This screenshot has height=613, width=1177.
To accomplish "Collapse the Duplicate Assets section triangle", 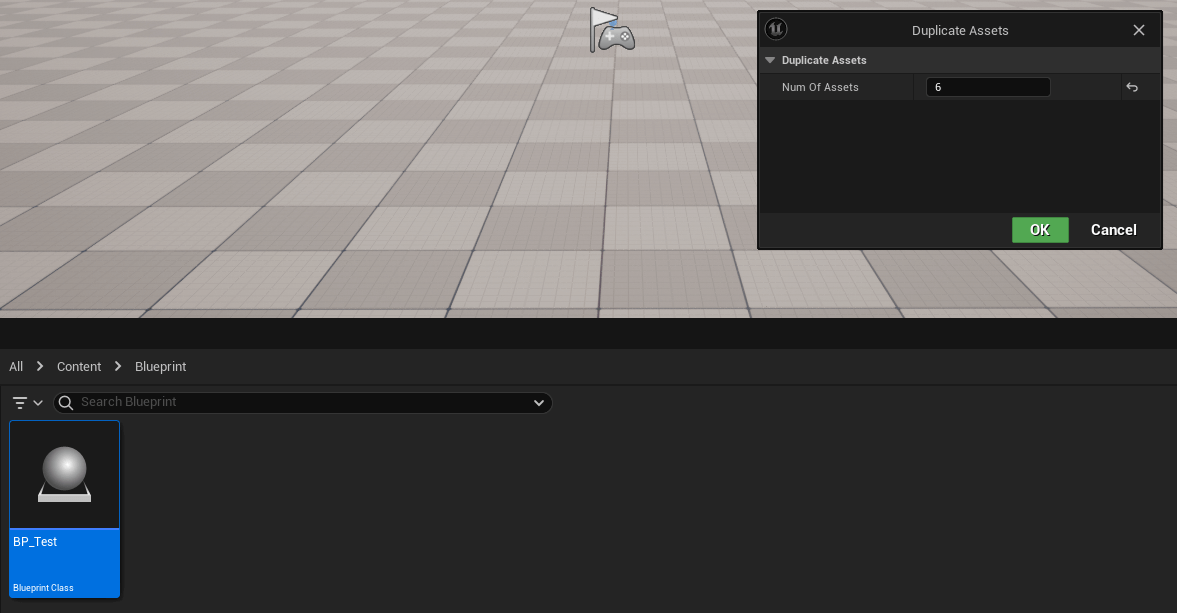I will 770,61.
